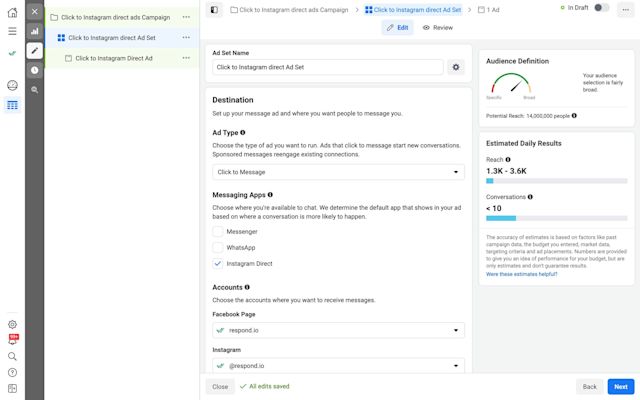This screenshot has height=400, width=640.
Task: Open the help question mark icon
Action: pyautogui.click(x=12, y=372)
